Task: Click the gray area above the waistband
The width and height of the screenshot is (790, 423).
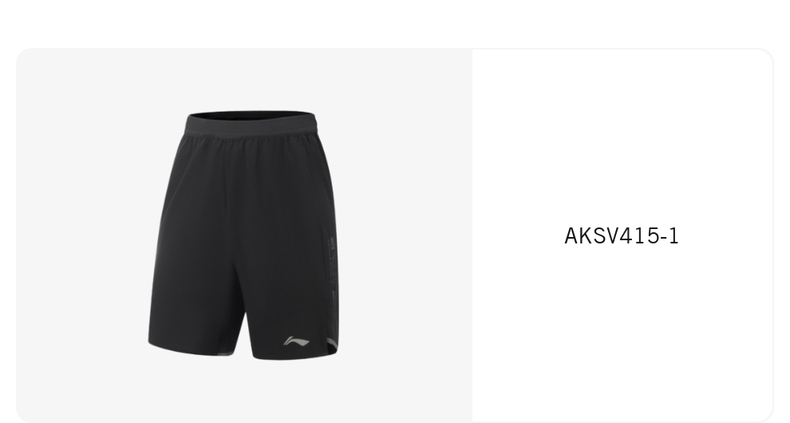Action: pos(250,80)
